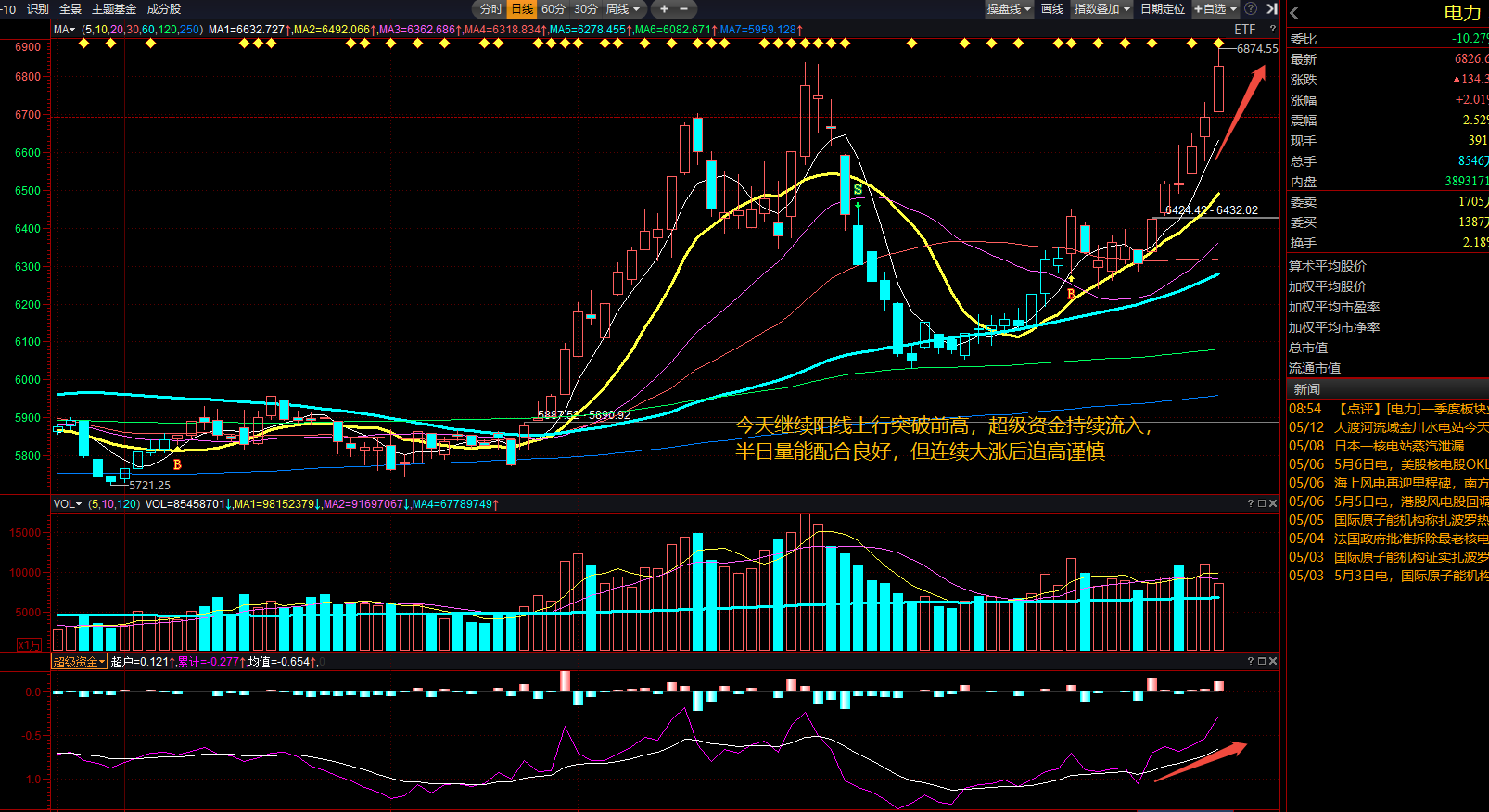
Task: Click the X1万 volume unit badge
Action: pos(30,644)
